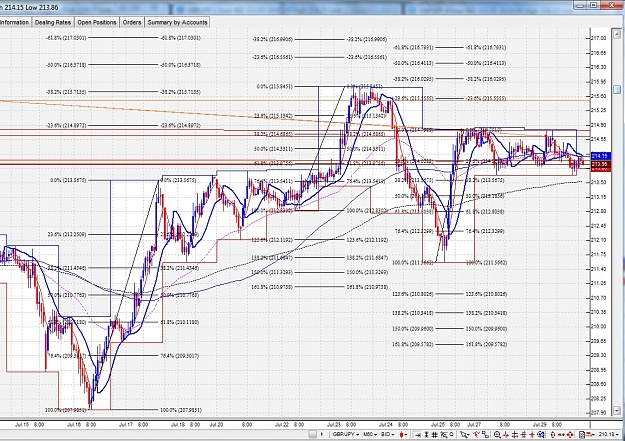Maximize the chart window
This screenshot has width=625, height=441.
(594, 5)
